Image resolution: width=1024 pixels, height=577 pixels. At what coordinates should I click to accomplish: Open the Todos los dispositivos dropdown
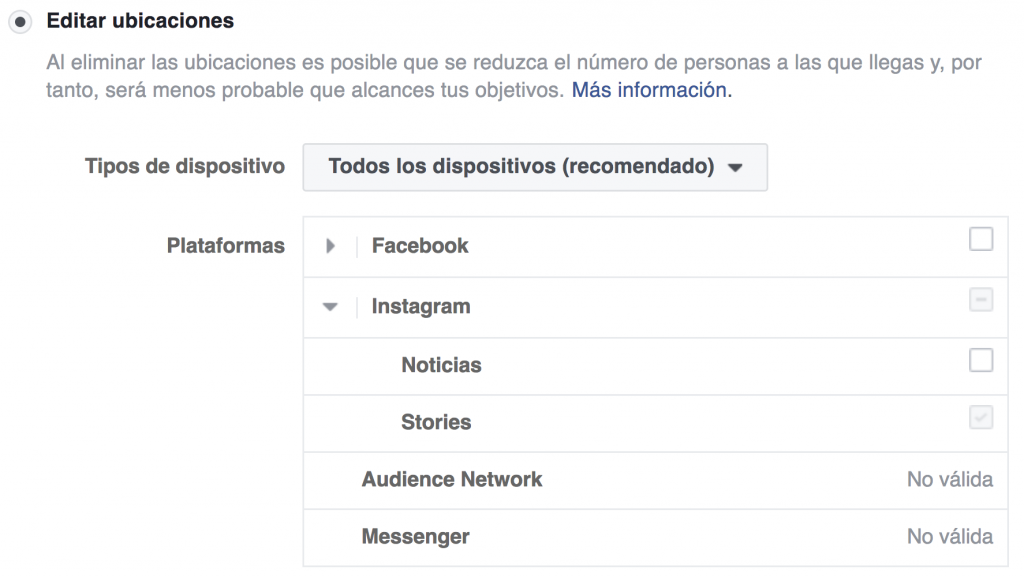pos(535,167)
